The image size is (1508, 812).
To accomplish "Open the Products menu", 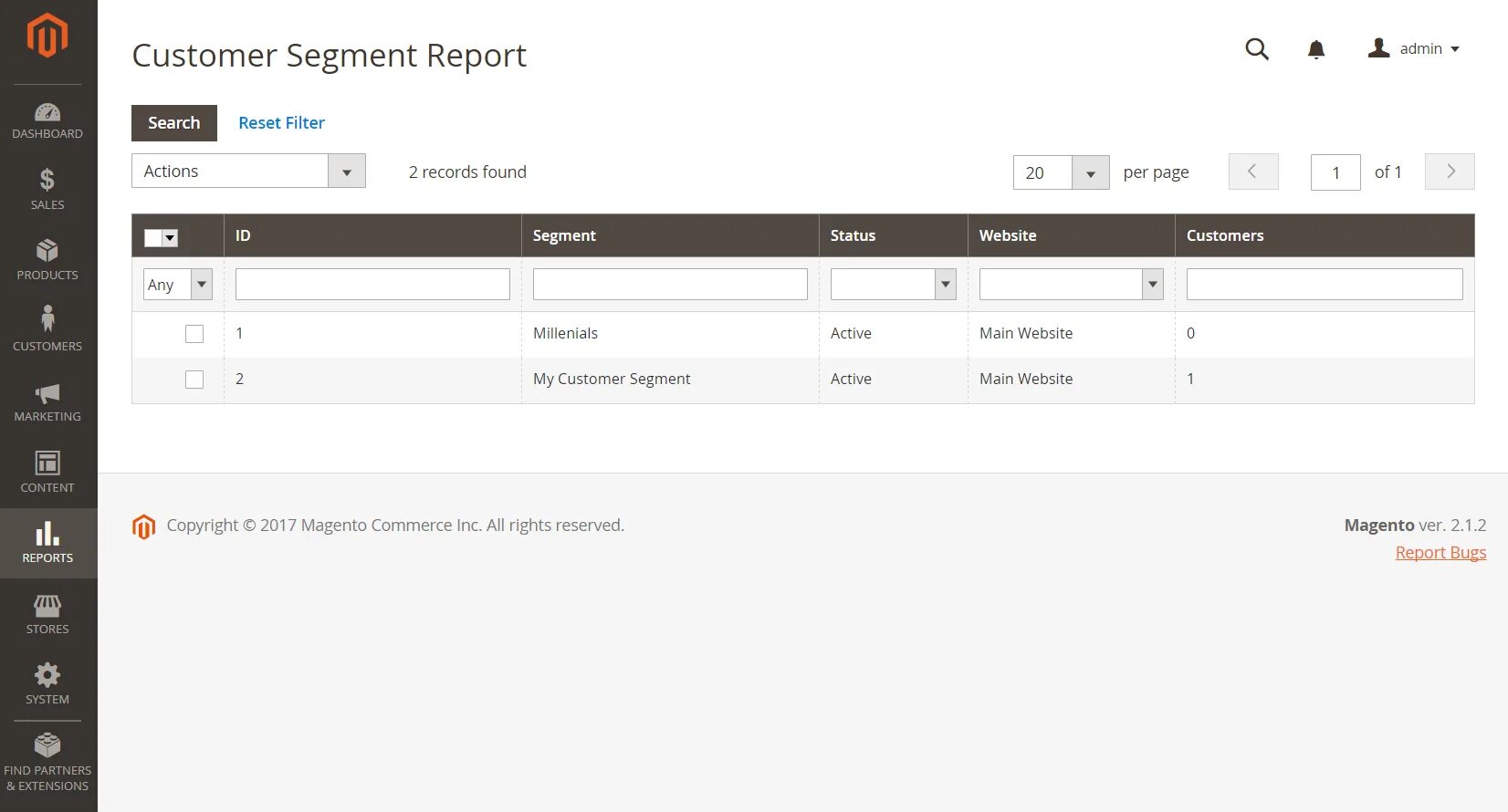I will point(47,260).
